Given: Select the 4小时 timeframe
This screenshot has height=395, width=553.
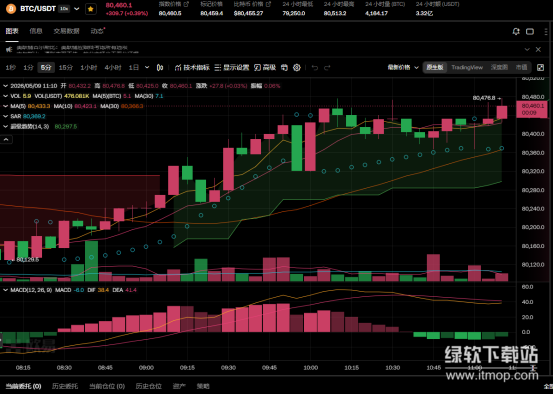Looking at the screenshot, I should click(113, 67).
